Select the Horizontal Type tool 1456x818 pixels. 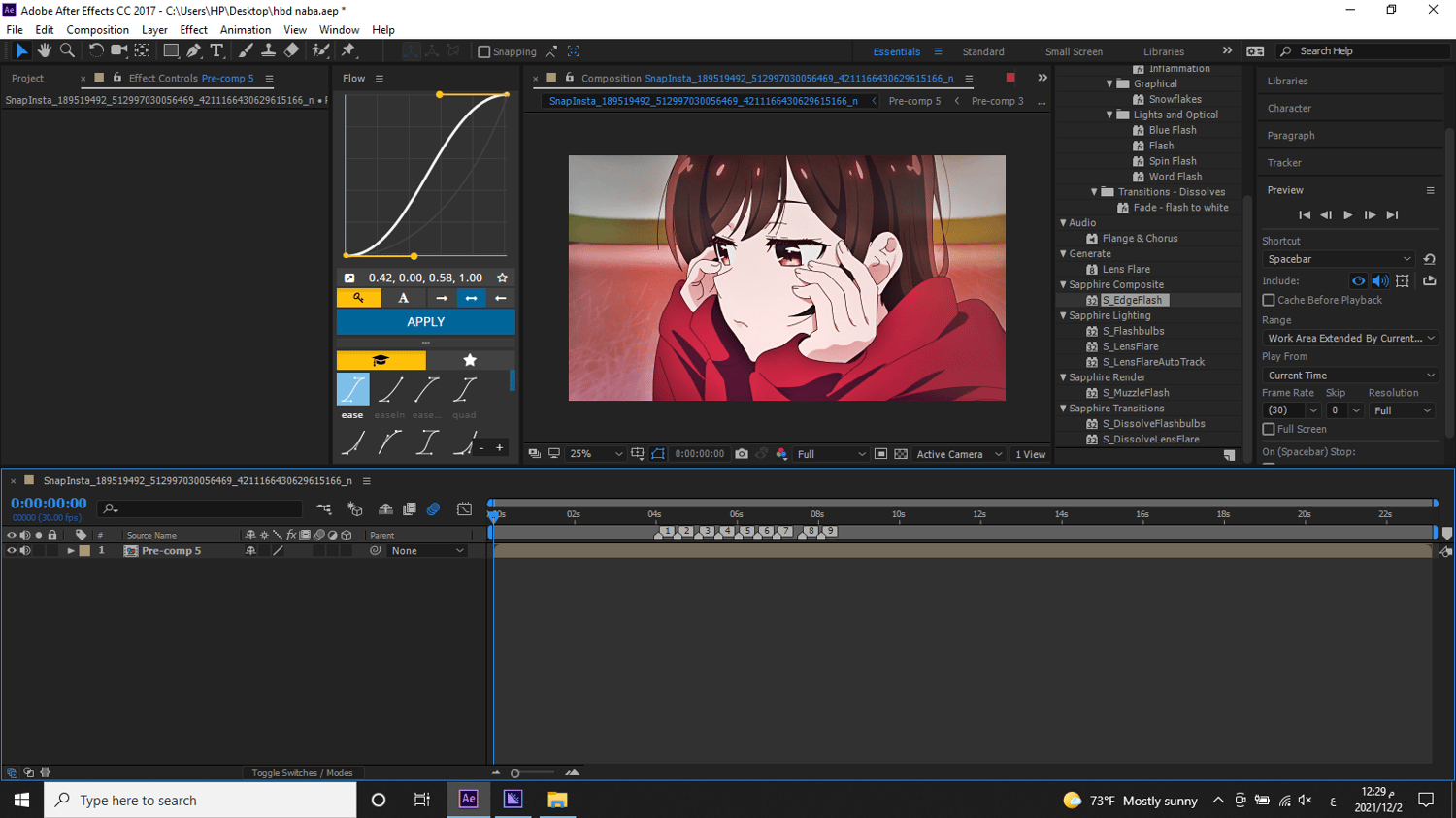coord(216,50)
